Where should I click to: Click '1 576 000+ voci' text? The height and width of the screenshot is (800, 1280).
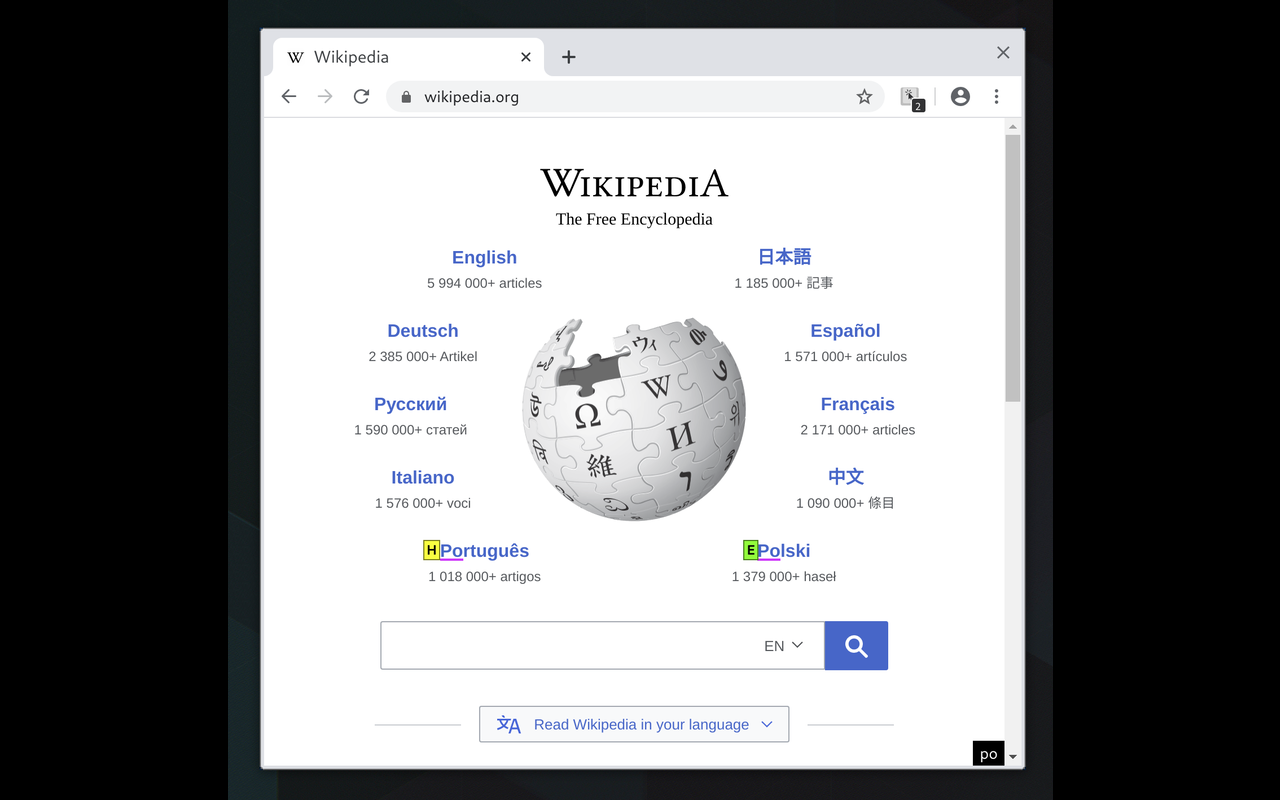click(423, 503)
